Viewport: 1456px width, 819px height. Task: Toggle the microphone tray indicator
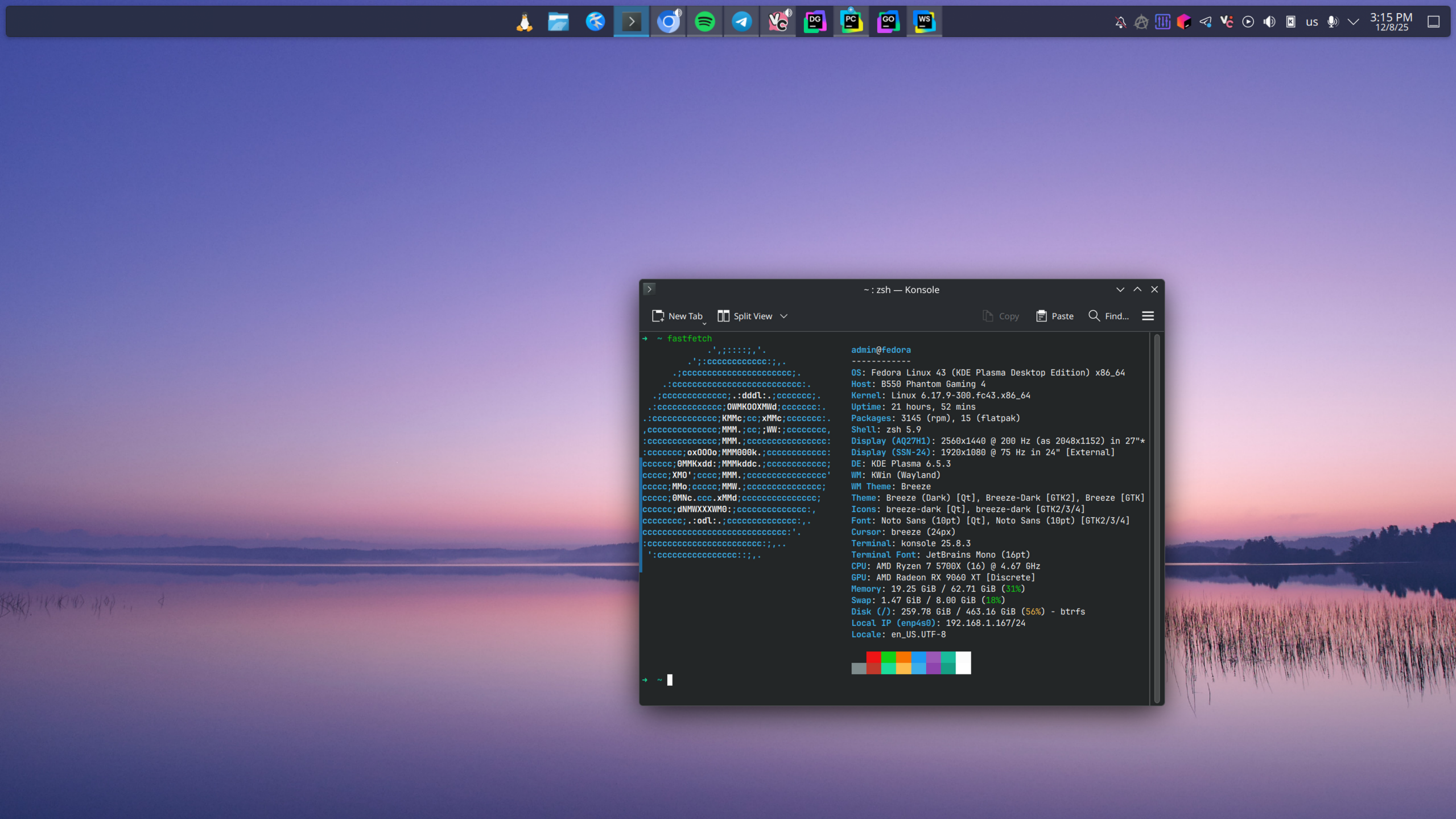(1332, 22)
